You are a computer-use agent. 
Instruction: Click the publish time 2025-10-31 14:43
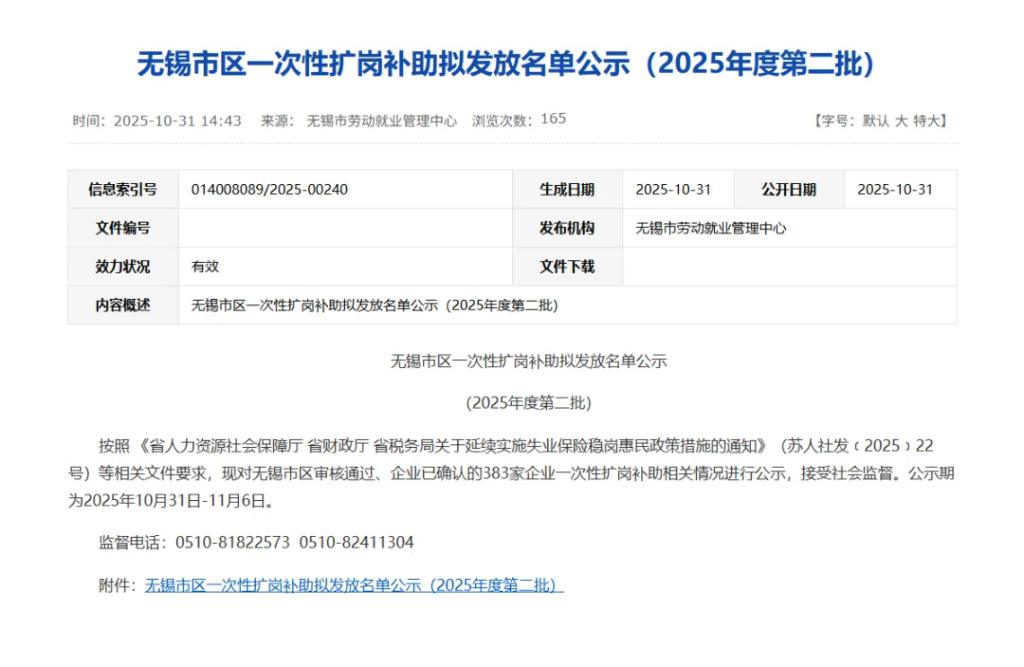click(177, 121)
